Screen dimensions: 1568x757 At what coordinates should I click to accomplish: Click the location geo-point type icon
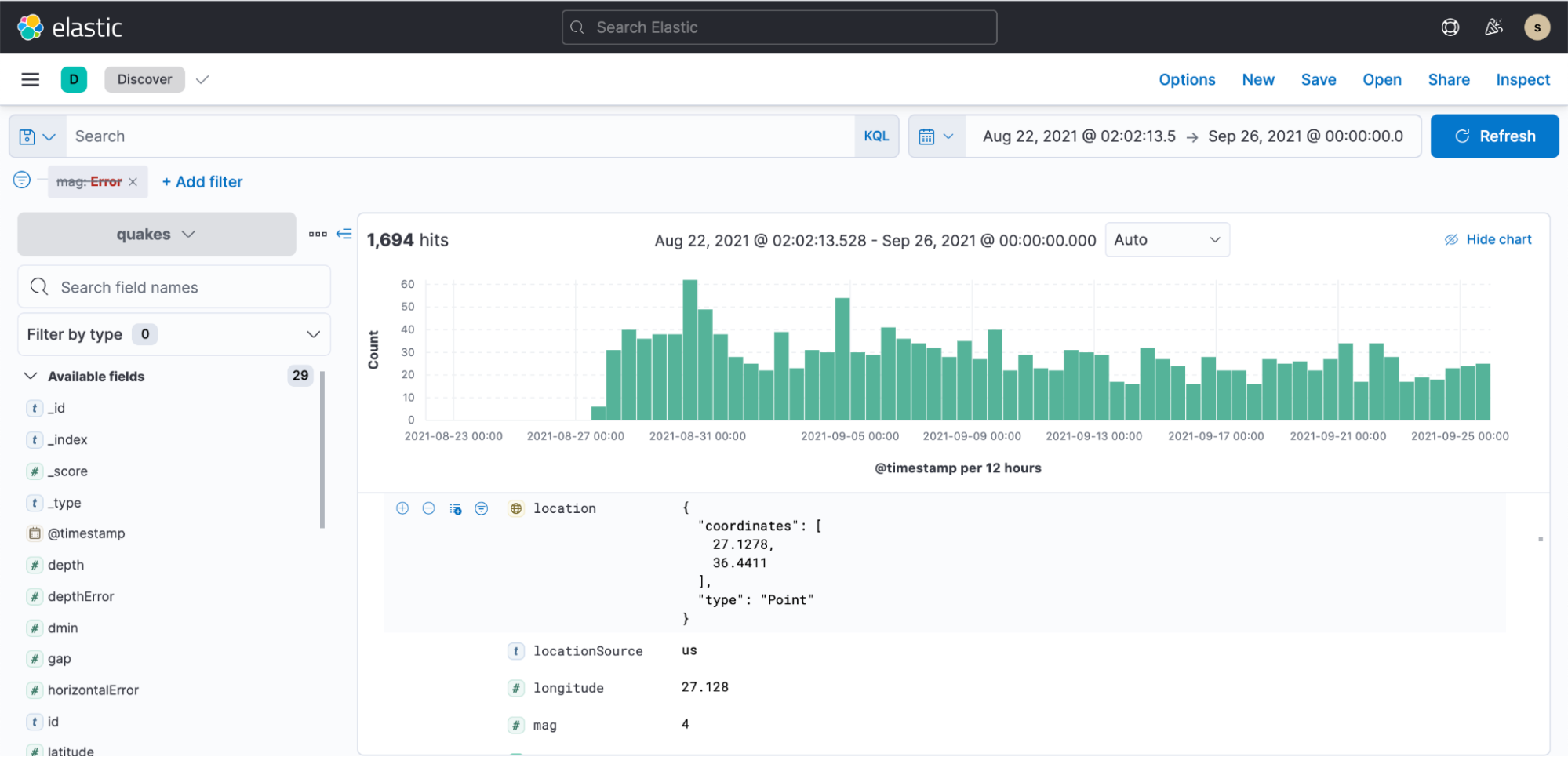[516, 508]
